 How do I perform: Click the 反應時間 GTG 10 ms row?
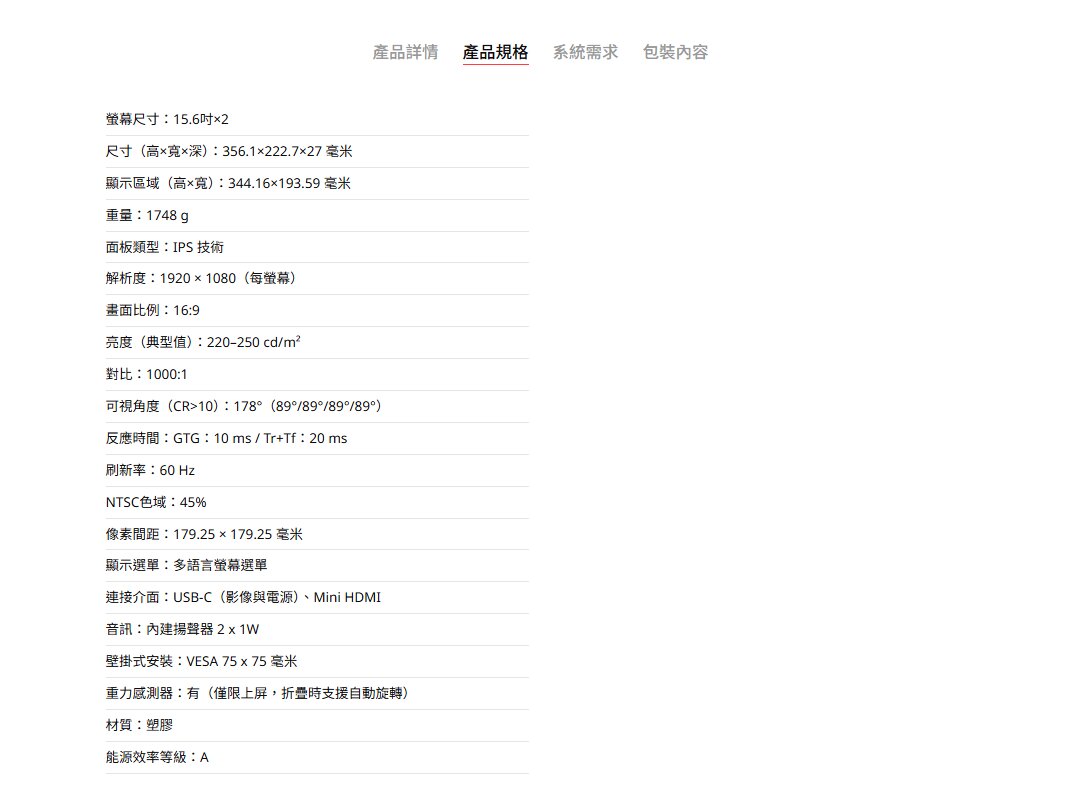point(227,439)
